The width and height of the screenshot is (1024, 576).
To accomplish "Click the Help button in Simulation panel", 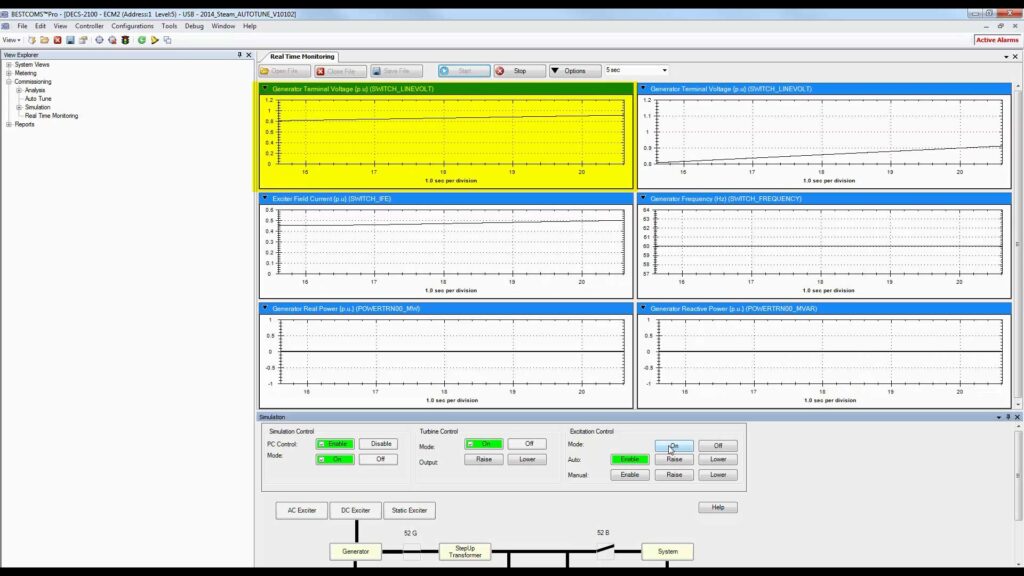I will click(x=717, y=508).
